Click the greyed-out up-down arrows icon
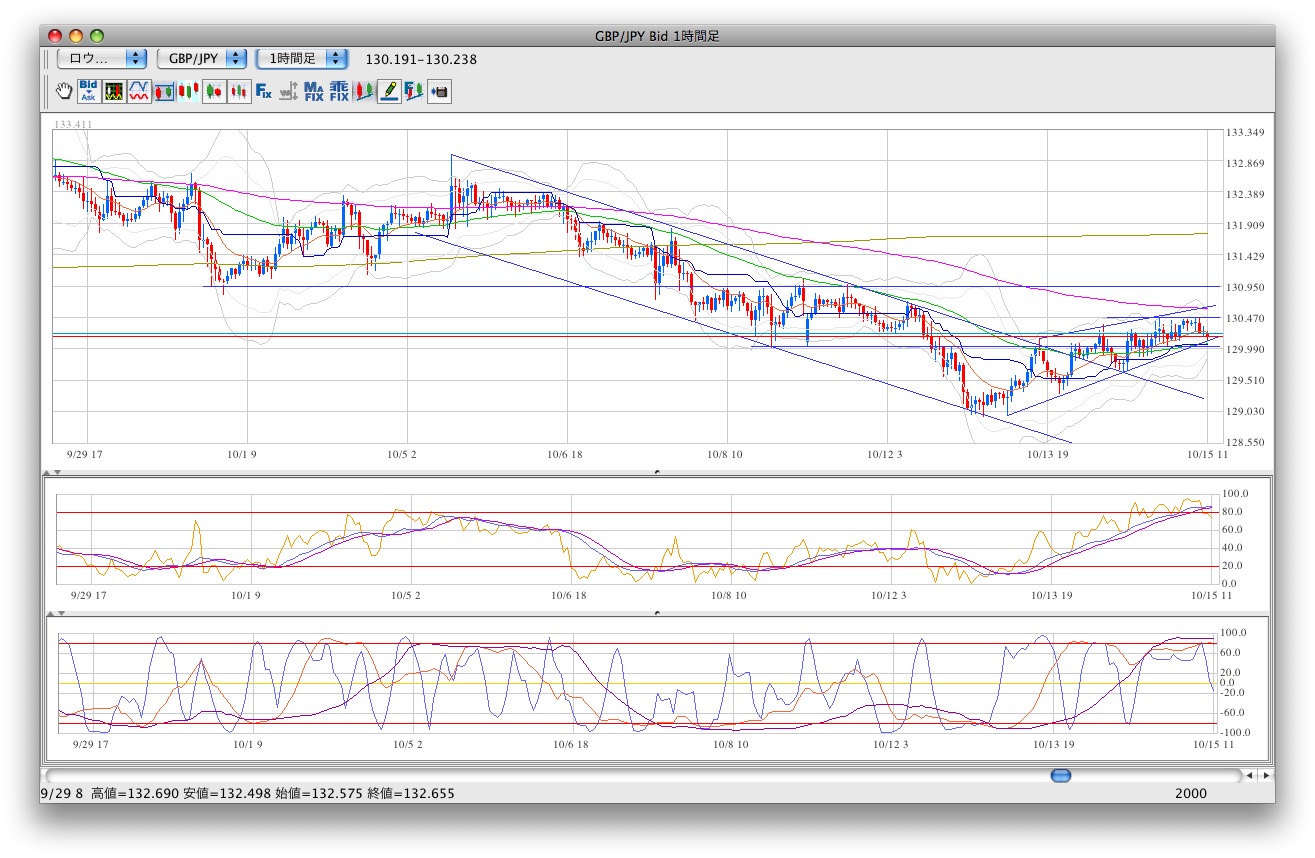 coord(289,92)
